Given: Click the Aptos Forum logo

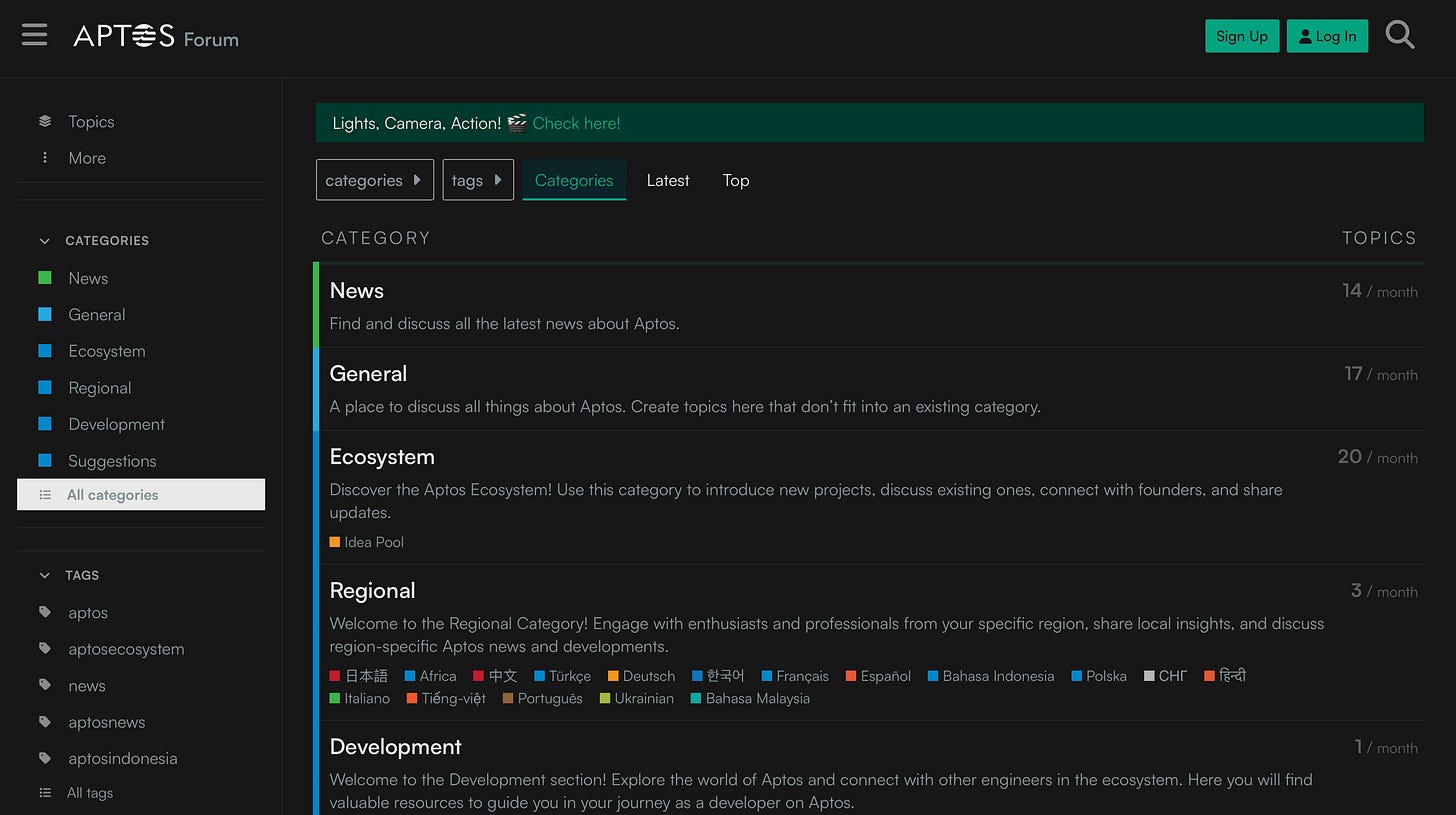Looking at the screenshot, I should pyautogui.click(x=156, y=37).
